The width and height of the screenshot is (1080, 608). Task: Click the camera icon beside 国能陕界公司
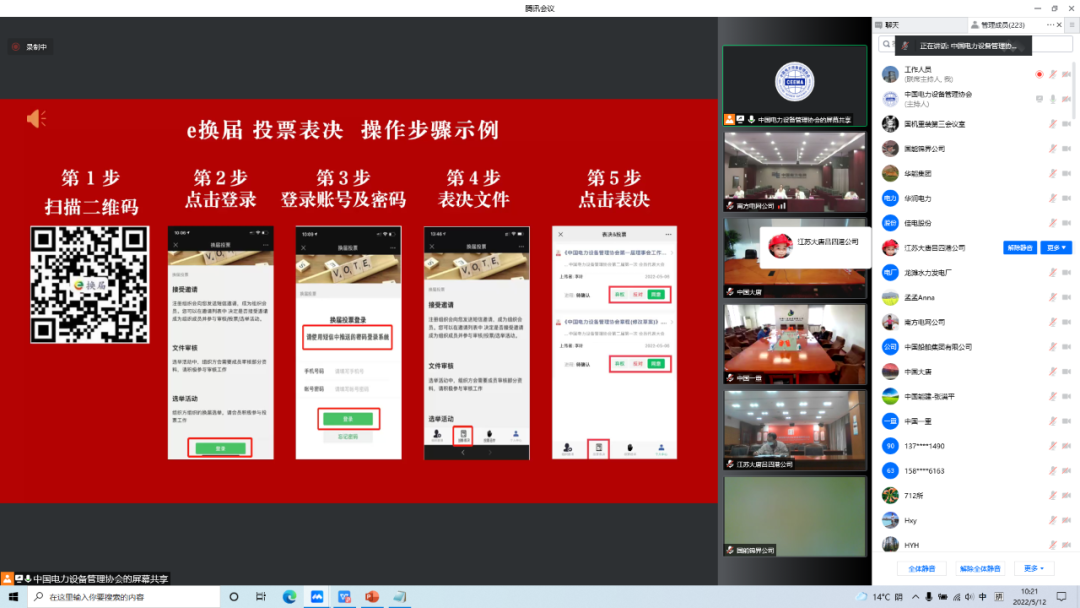[1066, 148]
